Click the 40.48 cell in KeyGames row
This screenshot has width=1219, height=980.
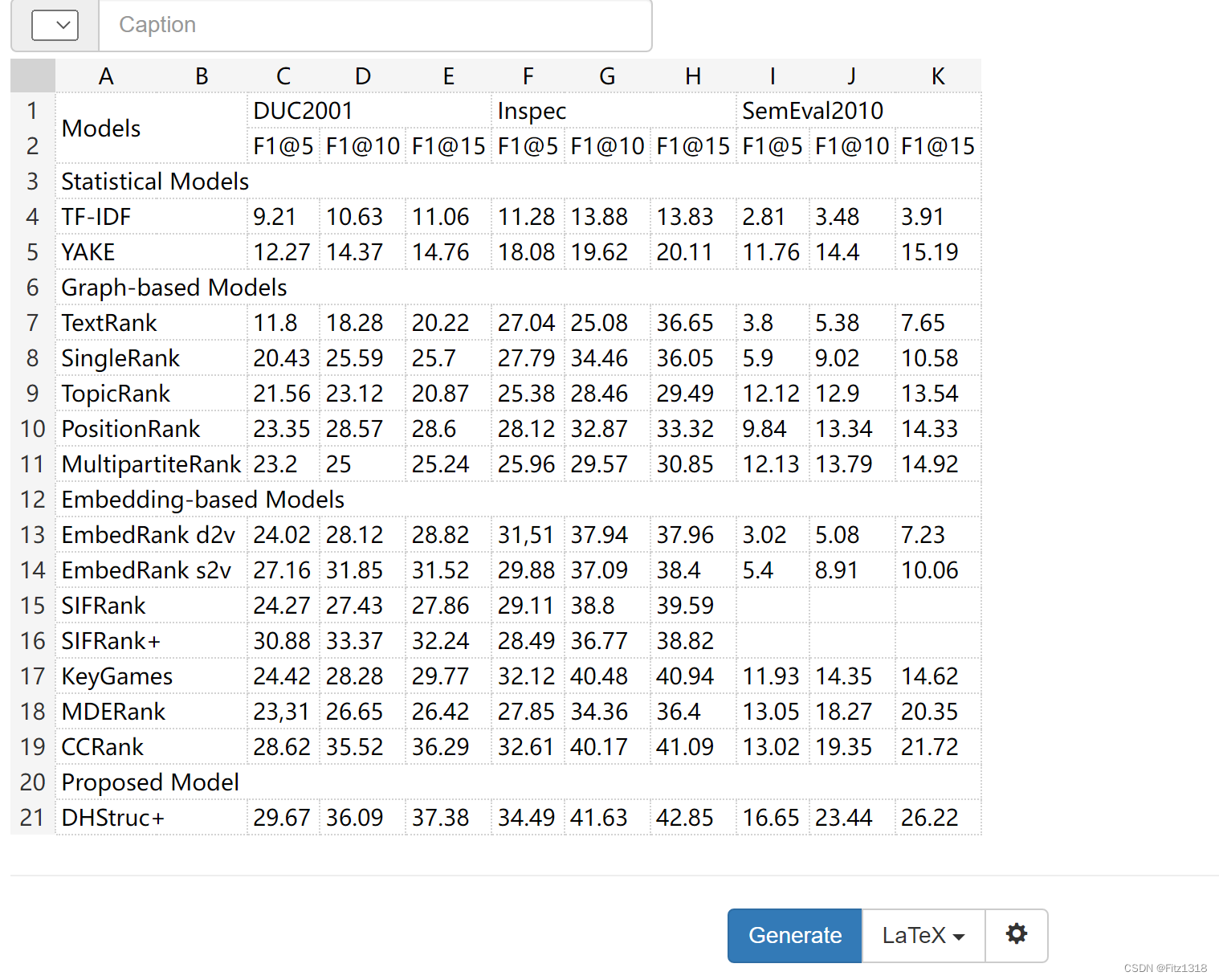point(607,676)
